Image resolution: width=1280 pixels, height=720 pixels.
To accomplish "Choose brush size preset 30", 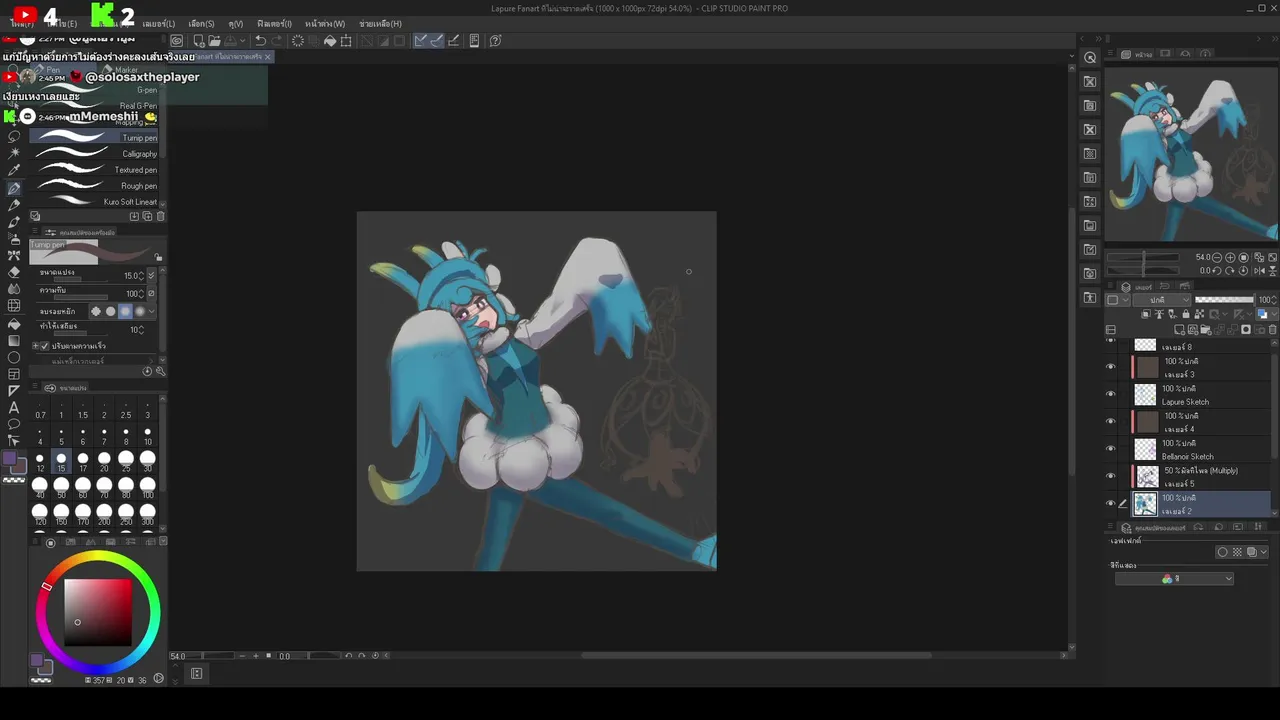I will (148, 462).
